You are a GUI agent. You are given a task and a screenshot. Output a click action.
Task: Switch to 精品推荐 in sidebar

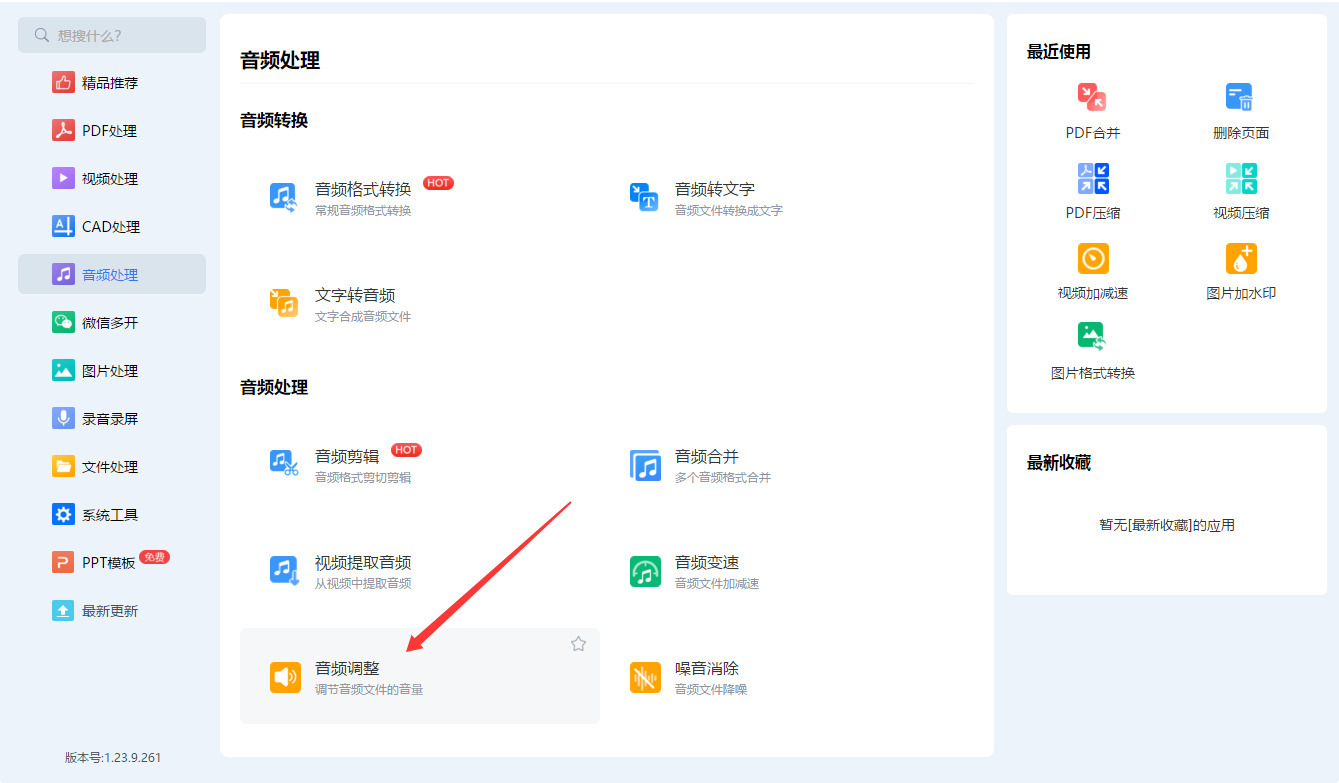click(x=112, y=83)
